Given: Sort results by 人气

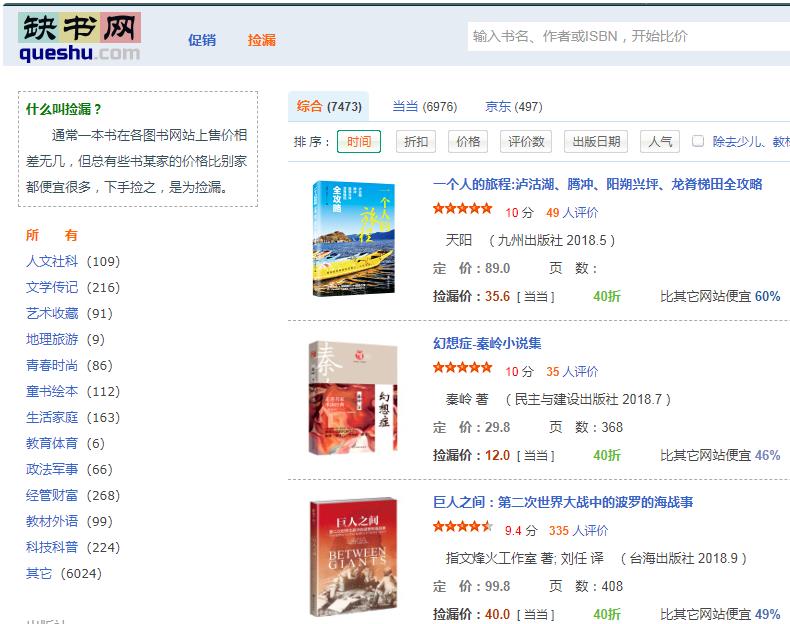Looking at the screenshot, I should pyautogui.click(x=660, y=142).
